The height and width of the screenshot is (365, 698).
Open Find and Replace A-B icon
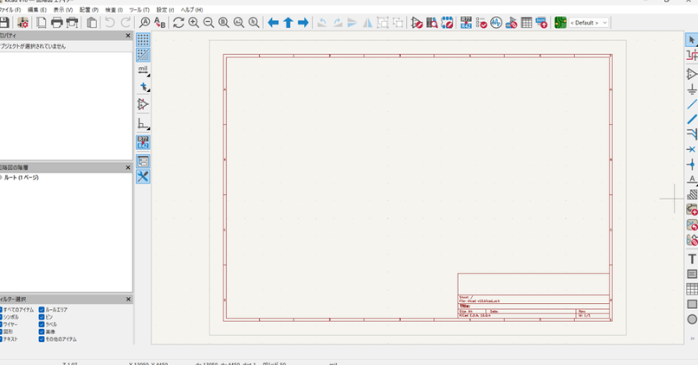pyautogui.click(x=159, y=22)
